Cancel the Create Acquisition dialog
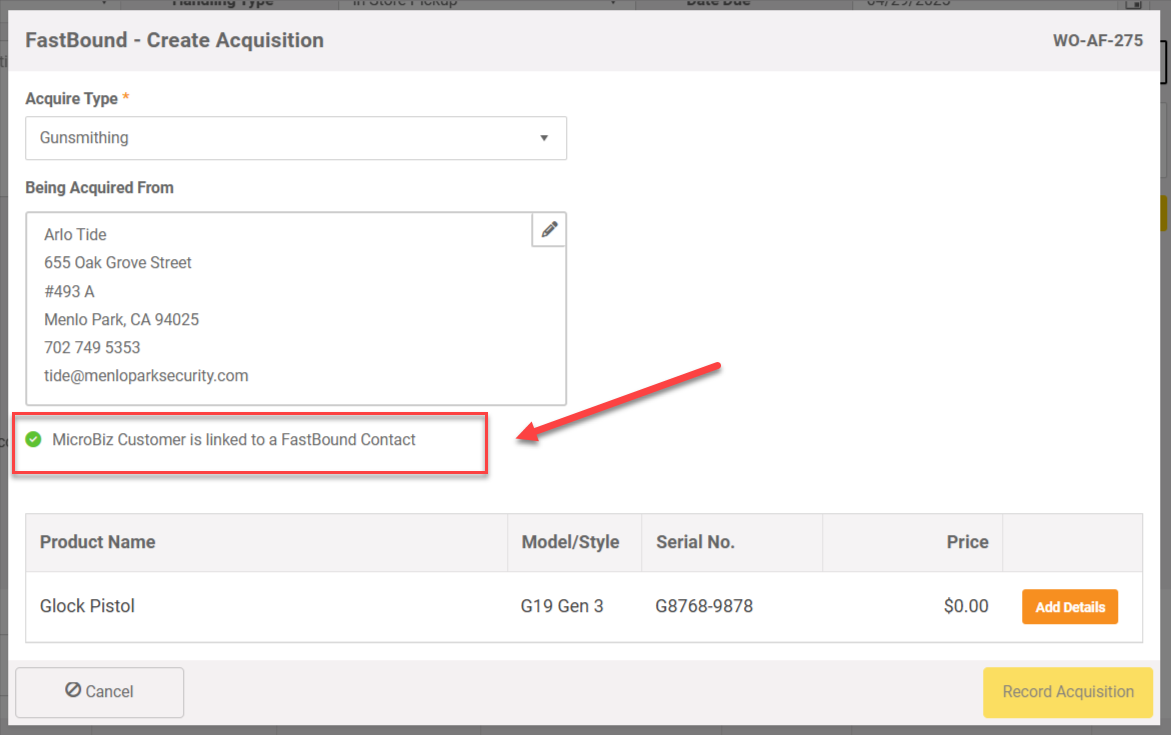 coord(99,692)
